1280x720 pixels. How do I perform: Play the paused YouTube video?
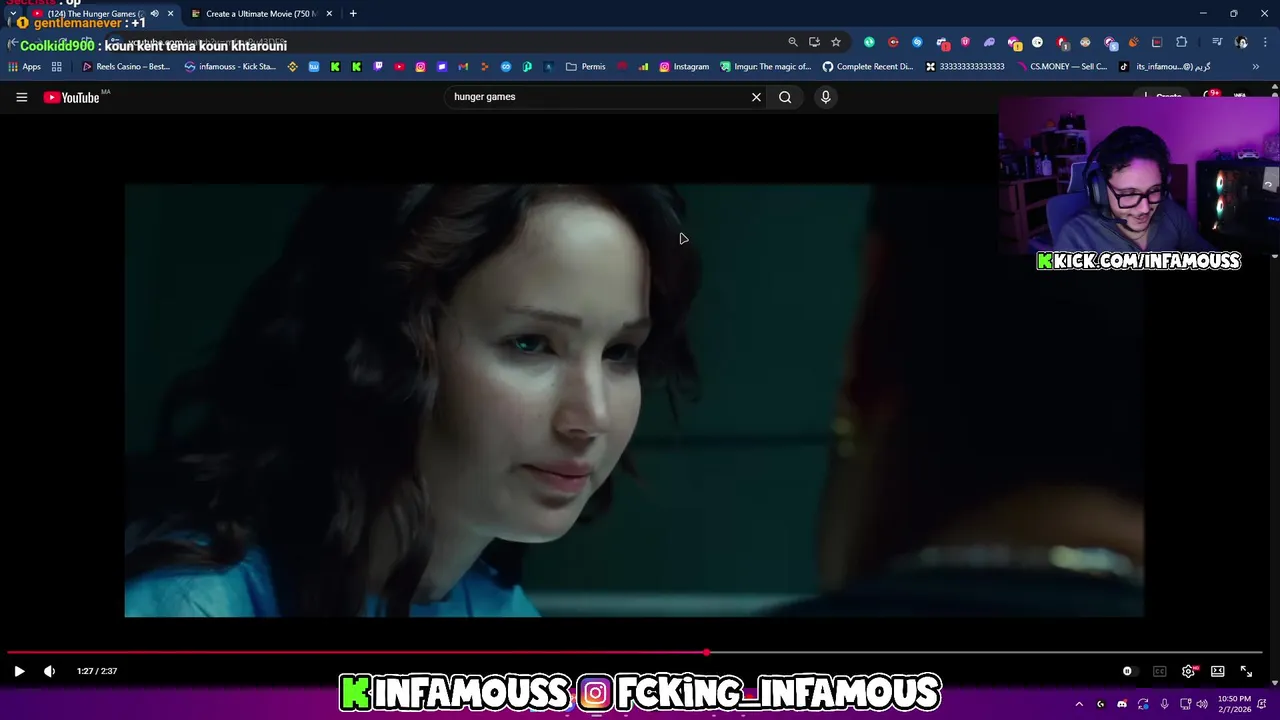click(19, 671)
